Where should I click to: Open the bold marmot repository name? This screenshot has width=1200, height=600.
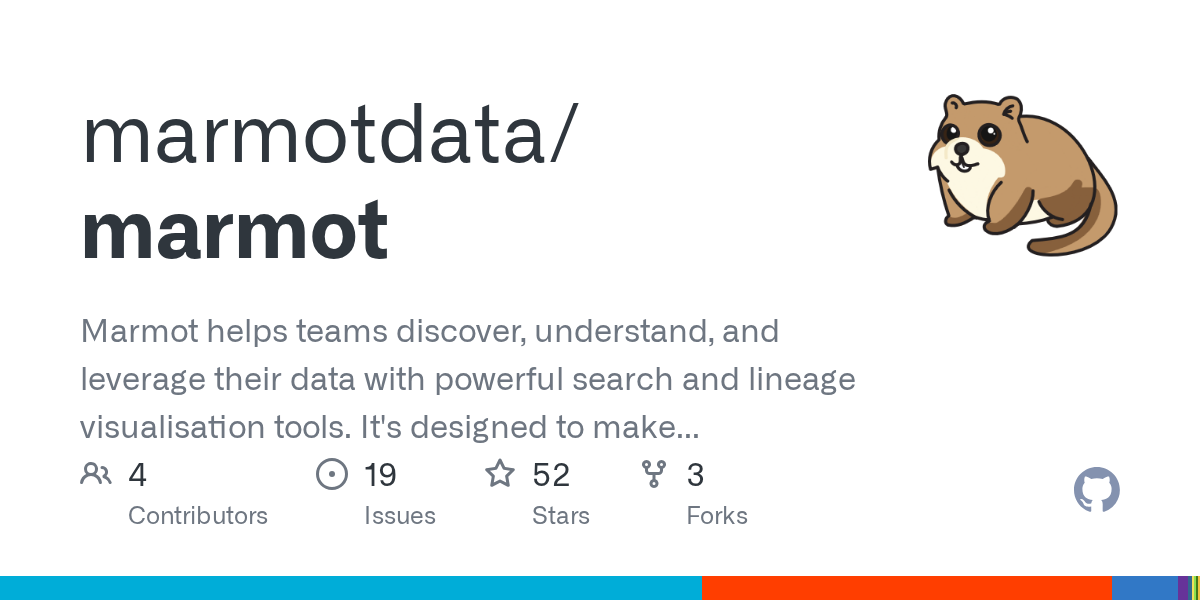click(234, 230)
